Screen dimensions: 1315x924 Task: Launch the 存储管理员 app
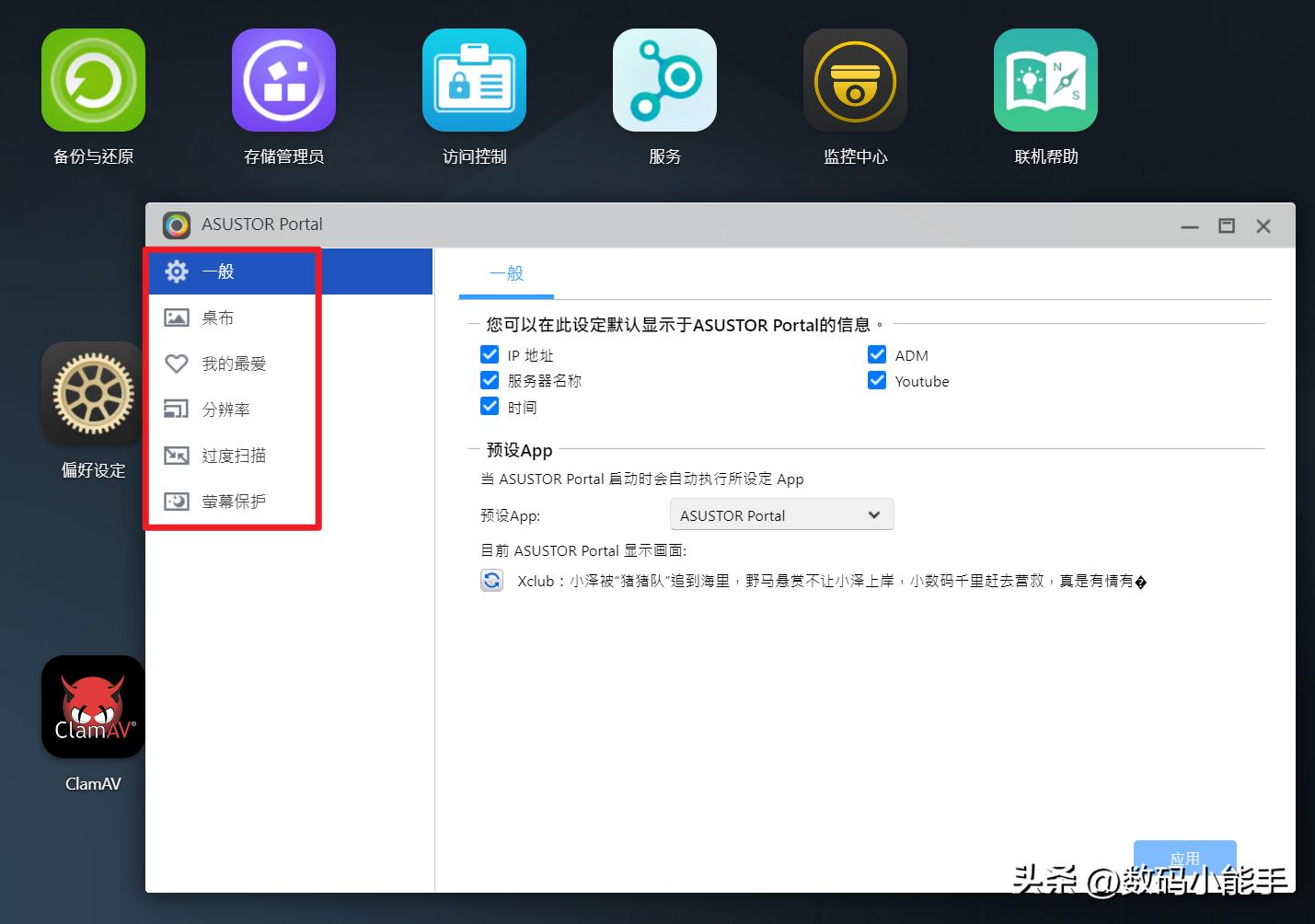pos(283,80)
